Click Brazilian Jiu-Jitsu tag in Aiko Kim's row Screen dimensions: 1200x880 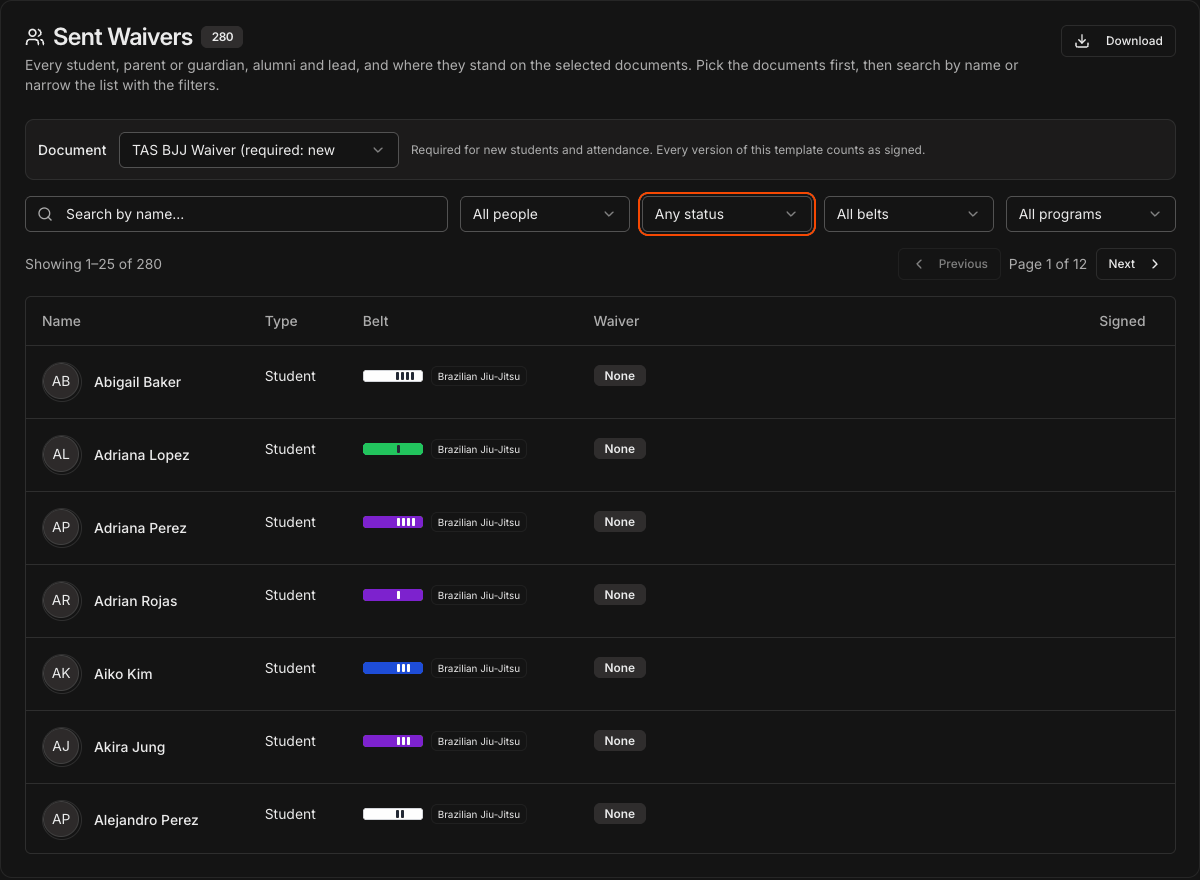pos(479,669)
